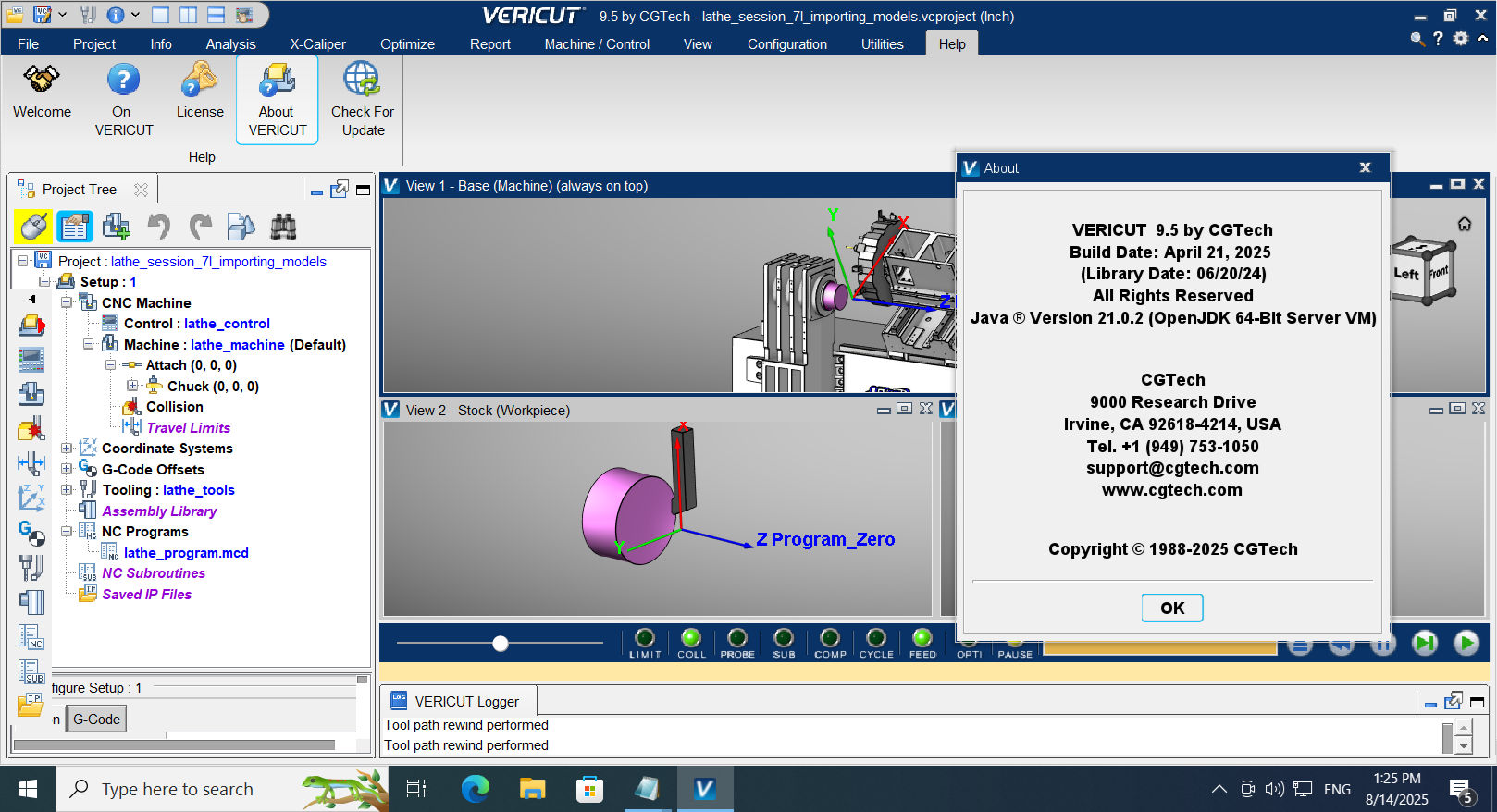Expand the Tooling : lathe_tools node
This screenshot has height=812, width=1497.
pyautogui.click(x=67, y=489)
